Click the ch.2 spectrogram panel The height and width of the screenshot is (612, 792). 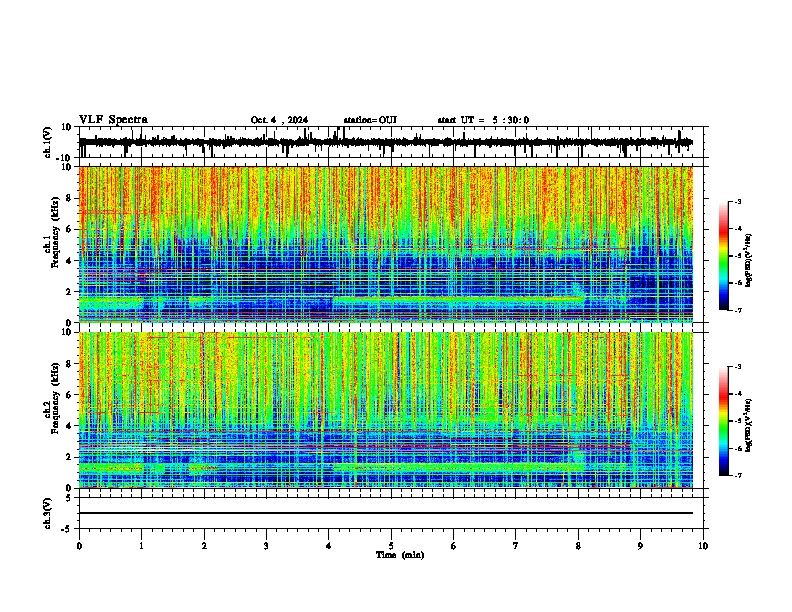386,410
